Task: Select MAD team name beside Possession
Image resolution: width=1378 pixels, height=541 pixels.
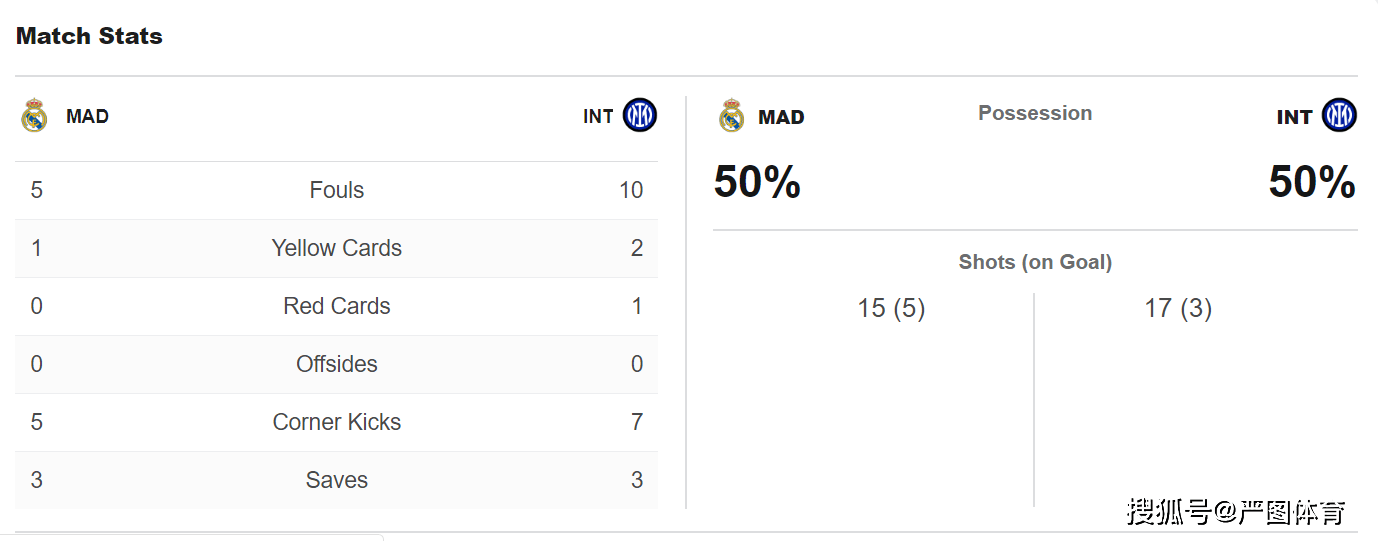Action: click(x=781, y=117)
